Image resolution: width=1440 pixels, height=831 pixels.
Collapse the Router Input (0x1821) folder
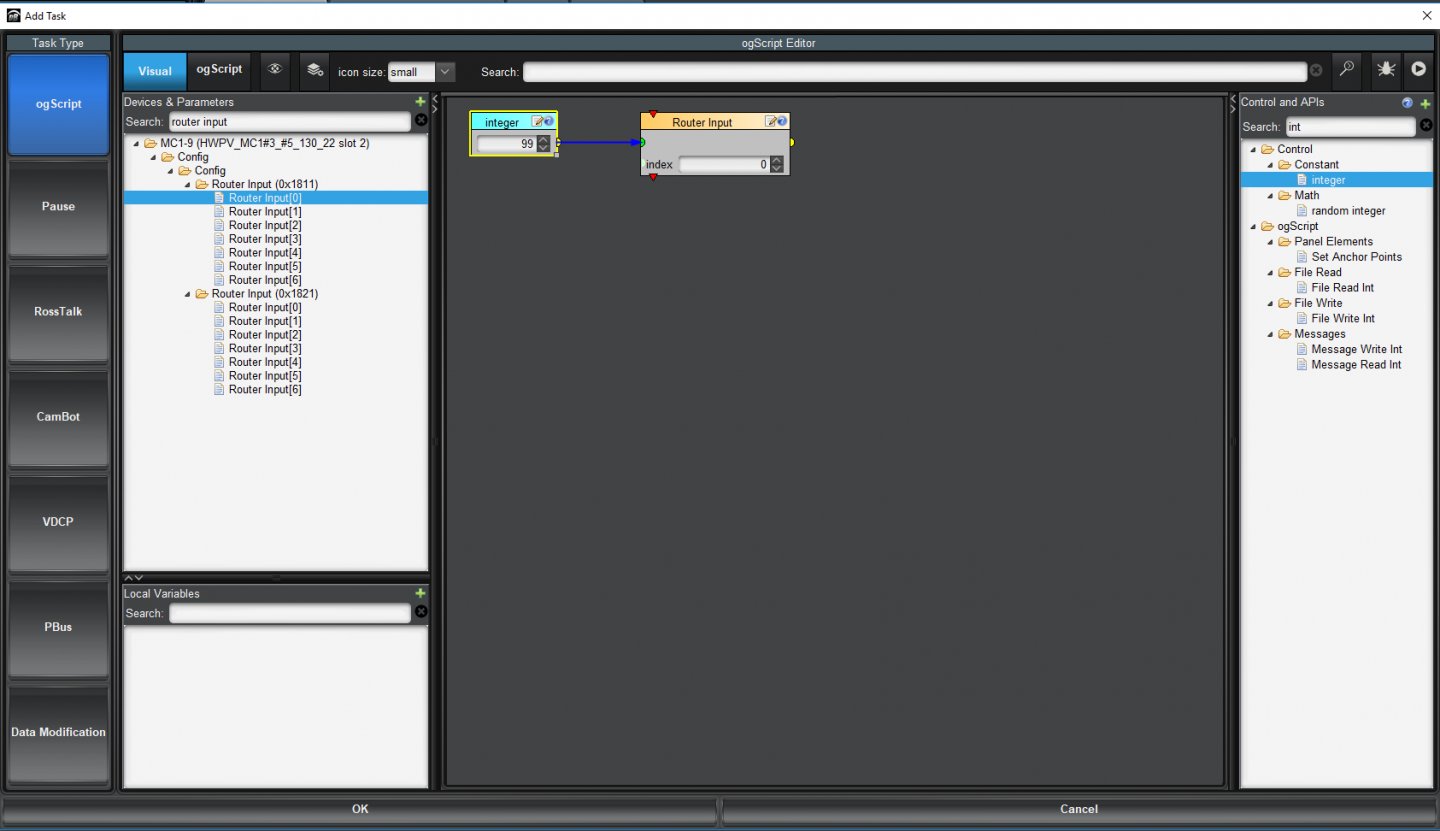[187, 295]
